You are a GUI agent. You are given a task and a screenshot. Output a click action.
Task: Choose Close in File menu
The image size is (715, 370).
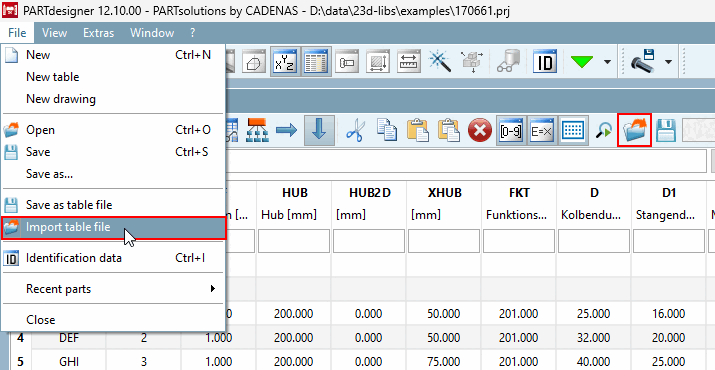click(113, 320)
